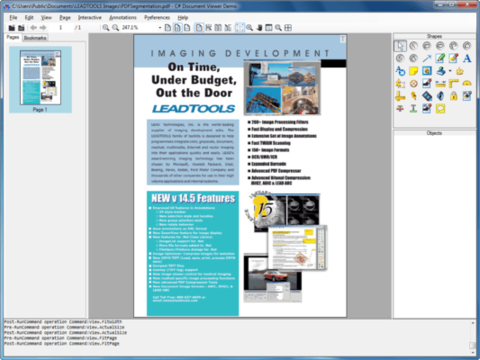Click the page number input field
The width and height of the screenshot is (480, 360).
point(61,28)
